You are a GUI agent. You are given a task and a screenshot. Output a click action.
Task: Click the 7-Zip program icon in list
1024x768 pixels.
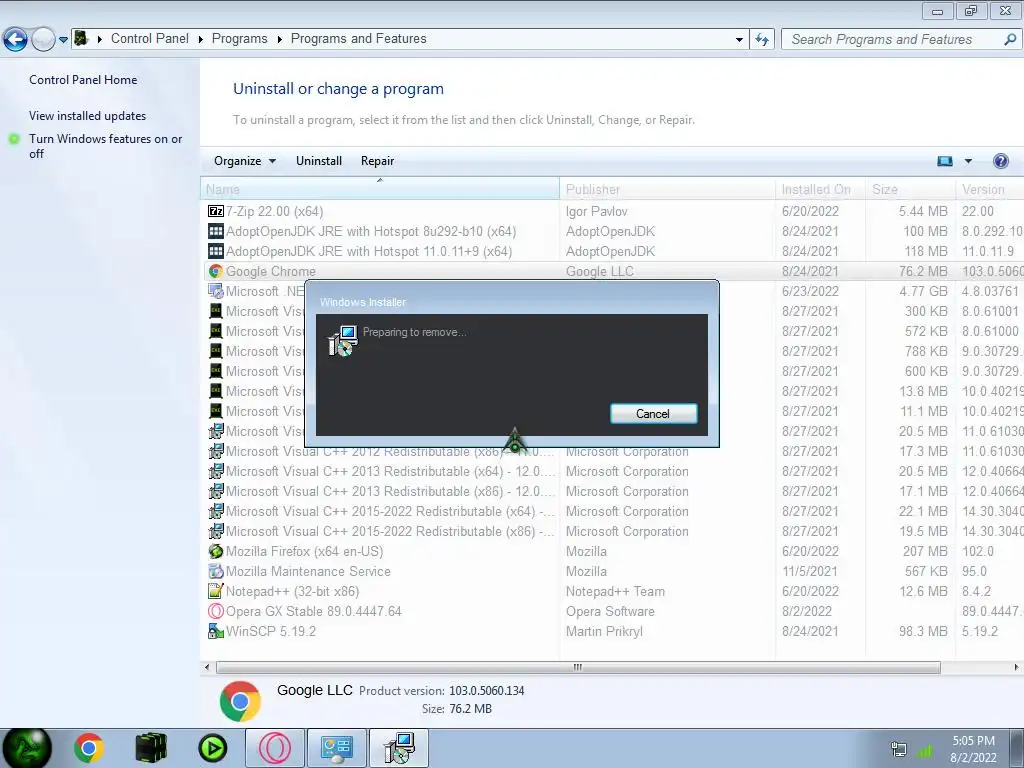(x=216, y=211)
